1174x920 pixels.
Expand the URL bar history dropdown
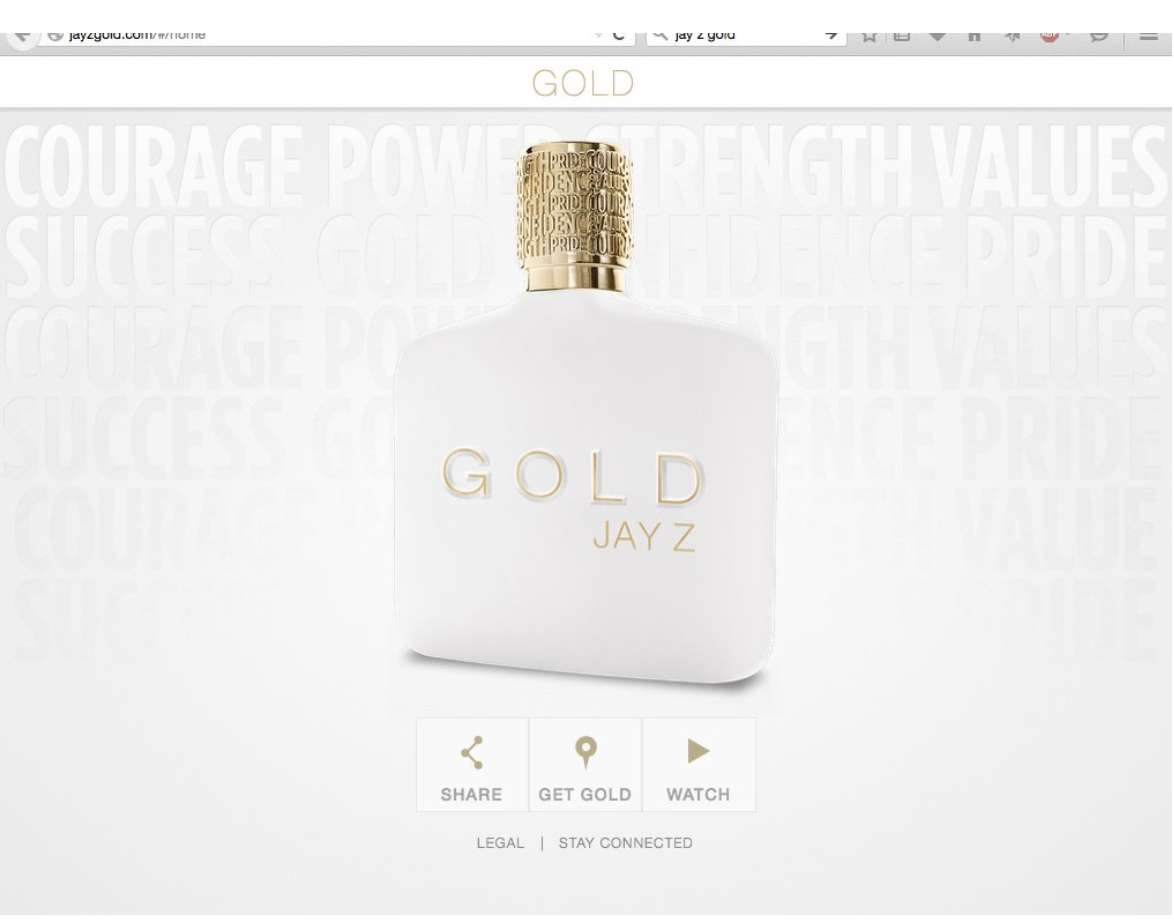point(598,35)
